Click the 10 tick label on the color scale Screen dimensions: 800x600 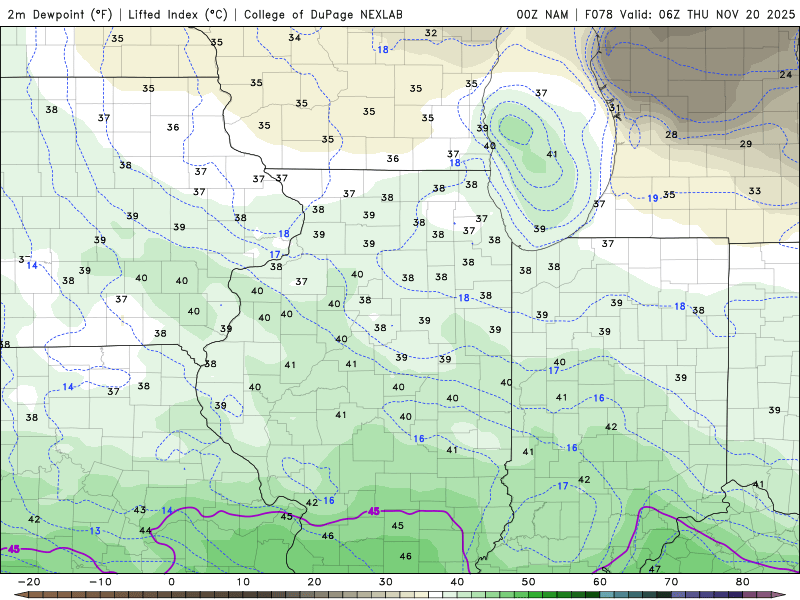[x=243, y=582]
